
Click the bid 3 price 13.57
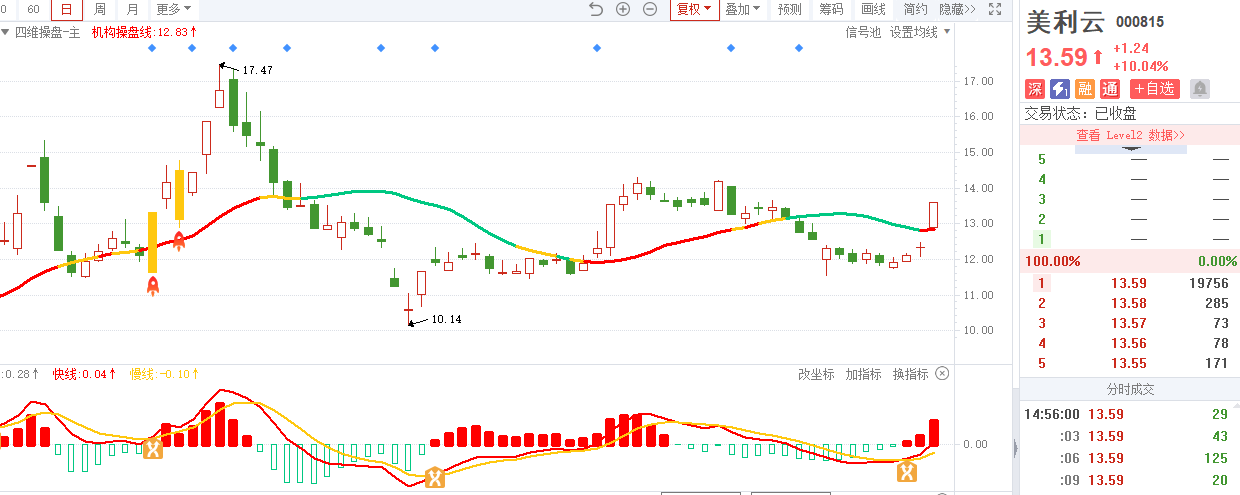(x=1129, y=323)
